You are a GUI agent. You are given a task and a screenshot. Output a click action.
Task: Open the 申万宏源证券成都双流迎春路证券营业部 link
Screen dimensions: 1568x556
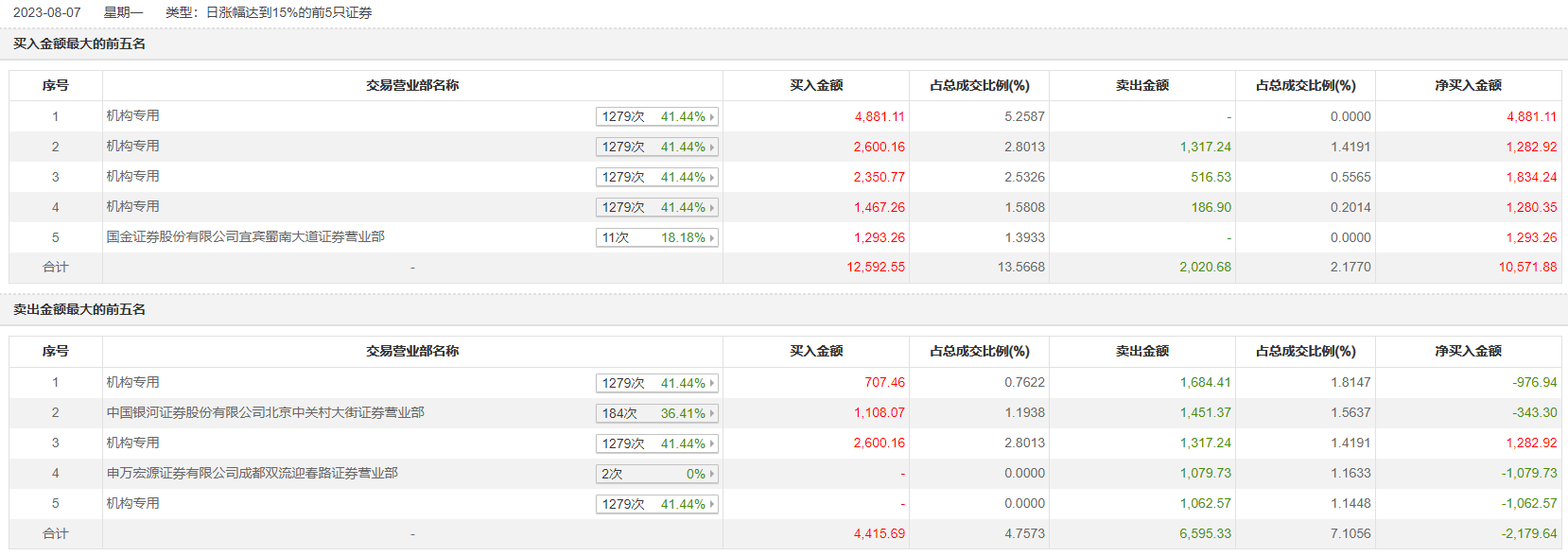coord(252,473)
